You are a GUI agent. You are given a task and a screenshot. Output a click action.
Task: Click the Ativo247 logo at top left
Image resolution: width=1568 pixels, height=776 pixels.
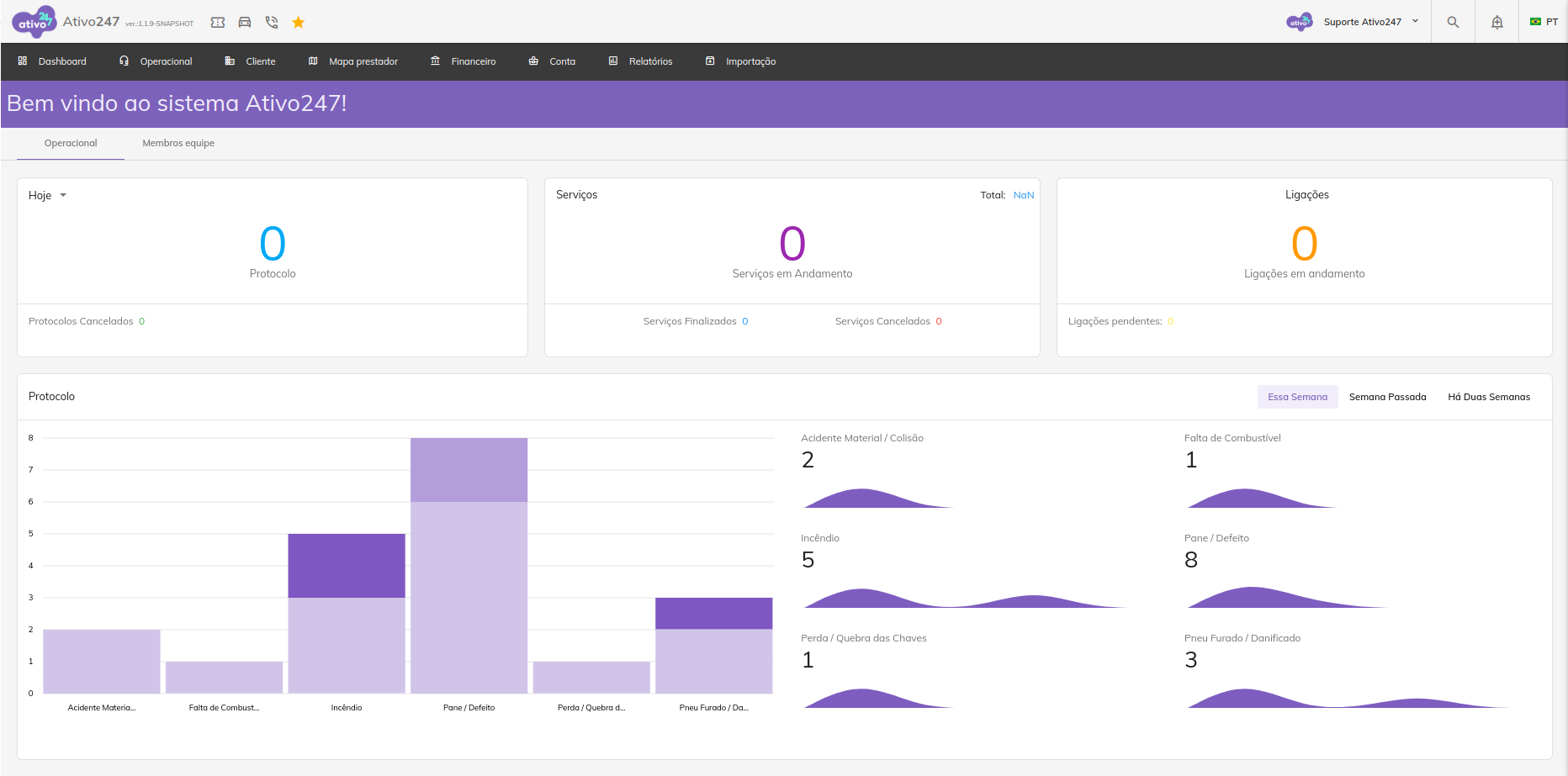click(34, 22)
